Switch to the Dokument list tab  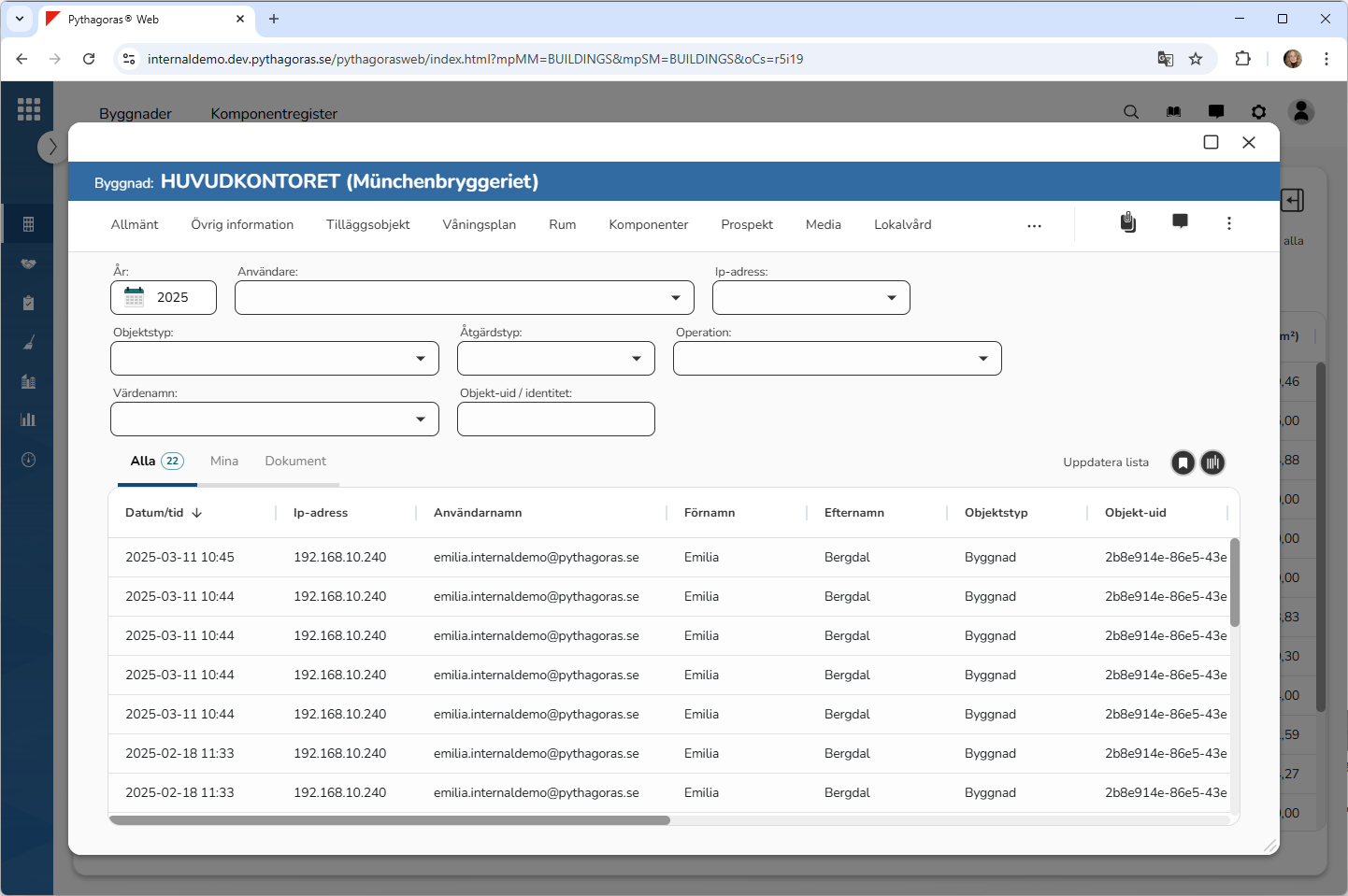click(295, 462)
